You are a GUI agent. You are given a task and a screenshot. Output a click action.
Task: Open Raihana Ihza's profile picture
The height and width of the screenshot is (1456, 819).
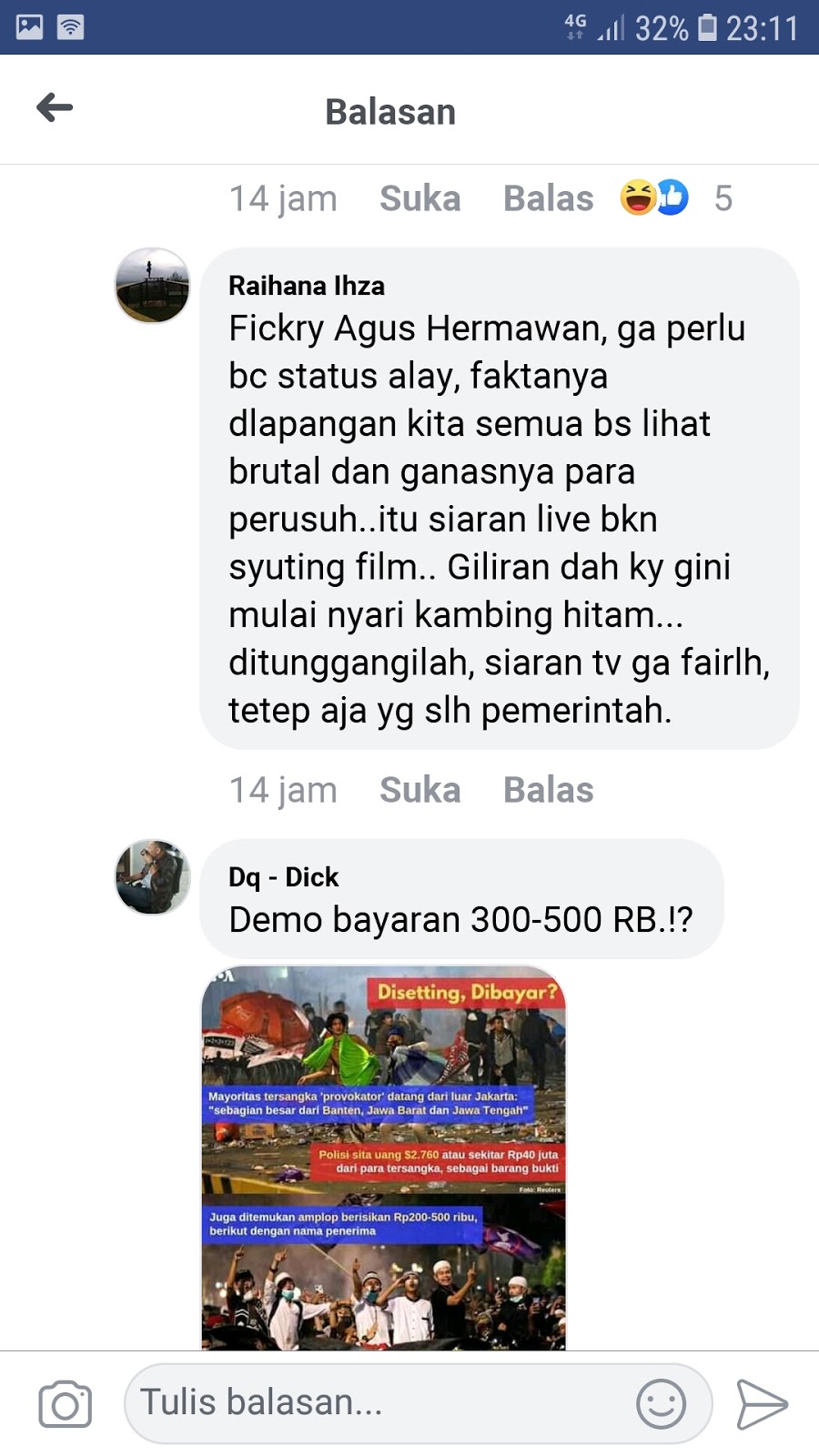(x=152, y=286)
